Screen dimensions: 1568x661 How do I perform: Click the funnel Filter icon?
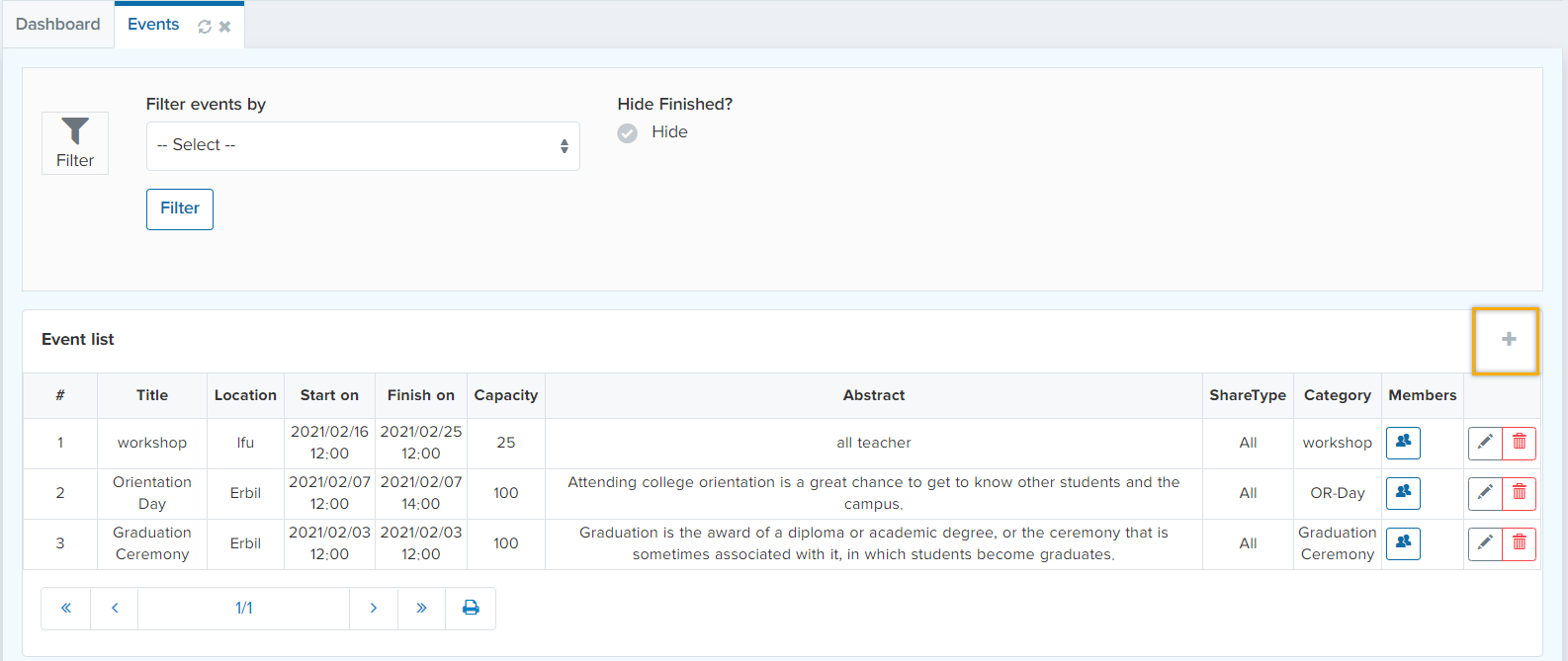[75, 143]
